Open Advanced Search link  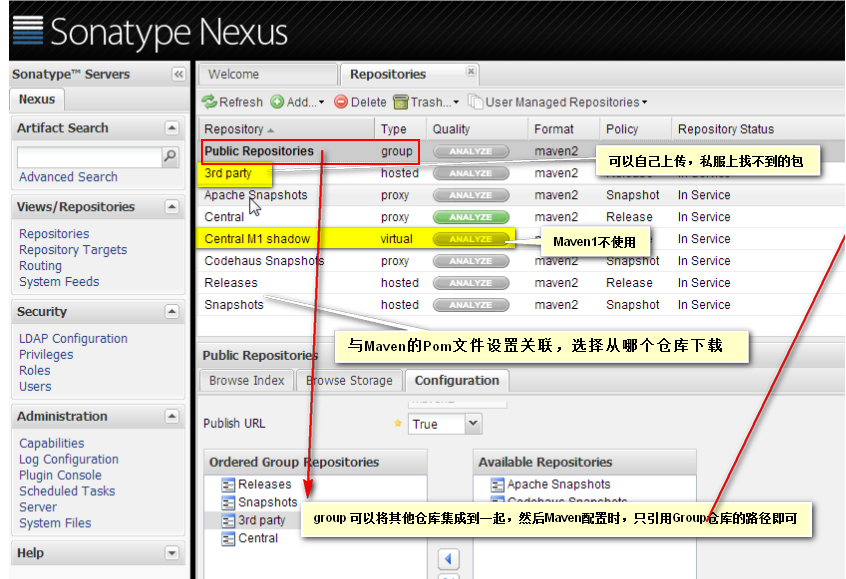tap(68, 177)
